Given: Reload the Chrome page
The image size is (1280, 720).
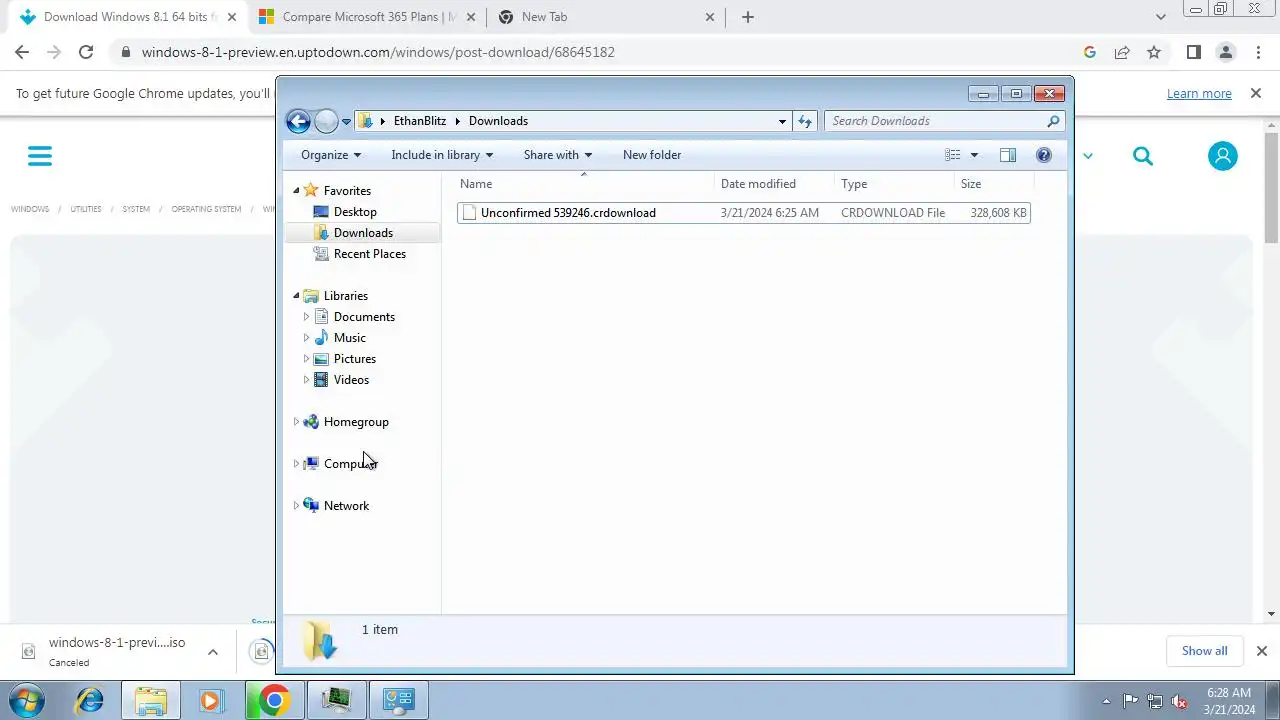Looking at the screenshot, I should (86, 52).
